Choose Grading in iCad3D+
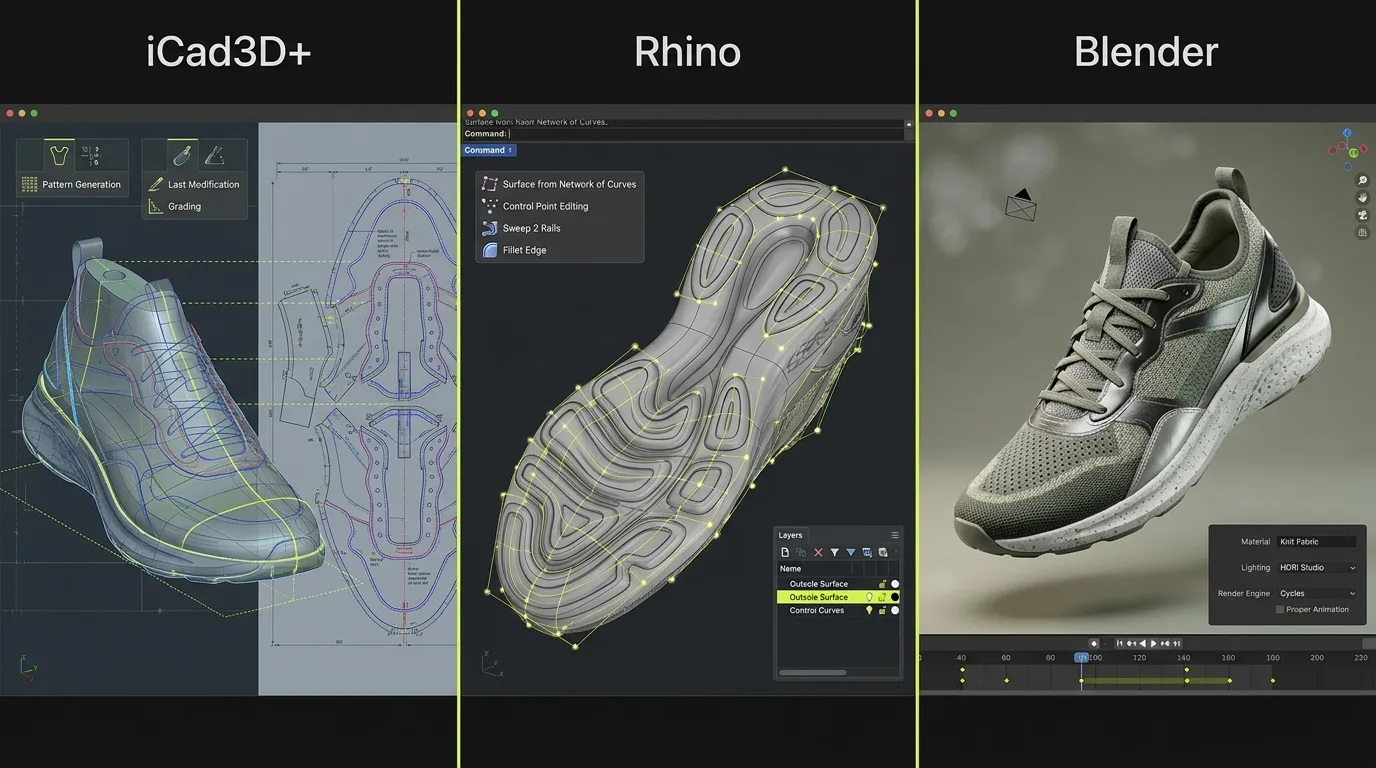This screenshot has height=768, width=1376. (x=185, y=206)
